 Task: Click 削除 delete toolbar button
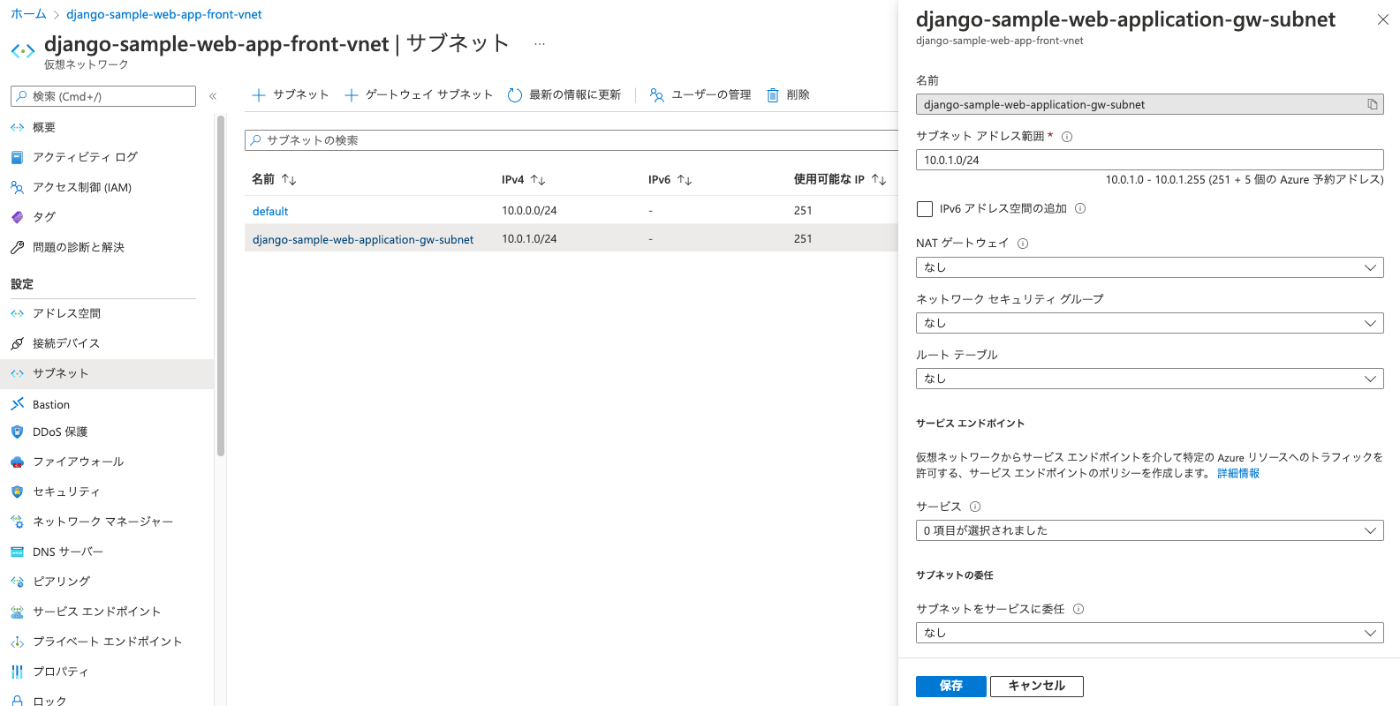coord(788,95)
